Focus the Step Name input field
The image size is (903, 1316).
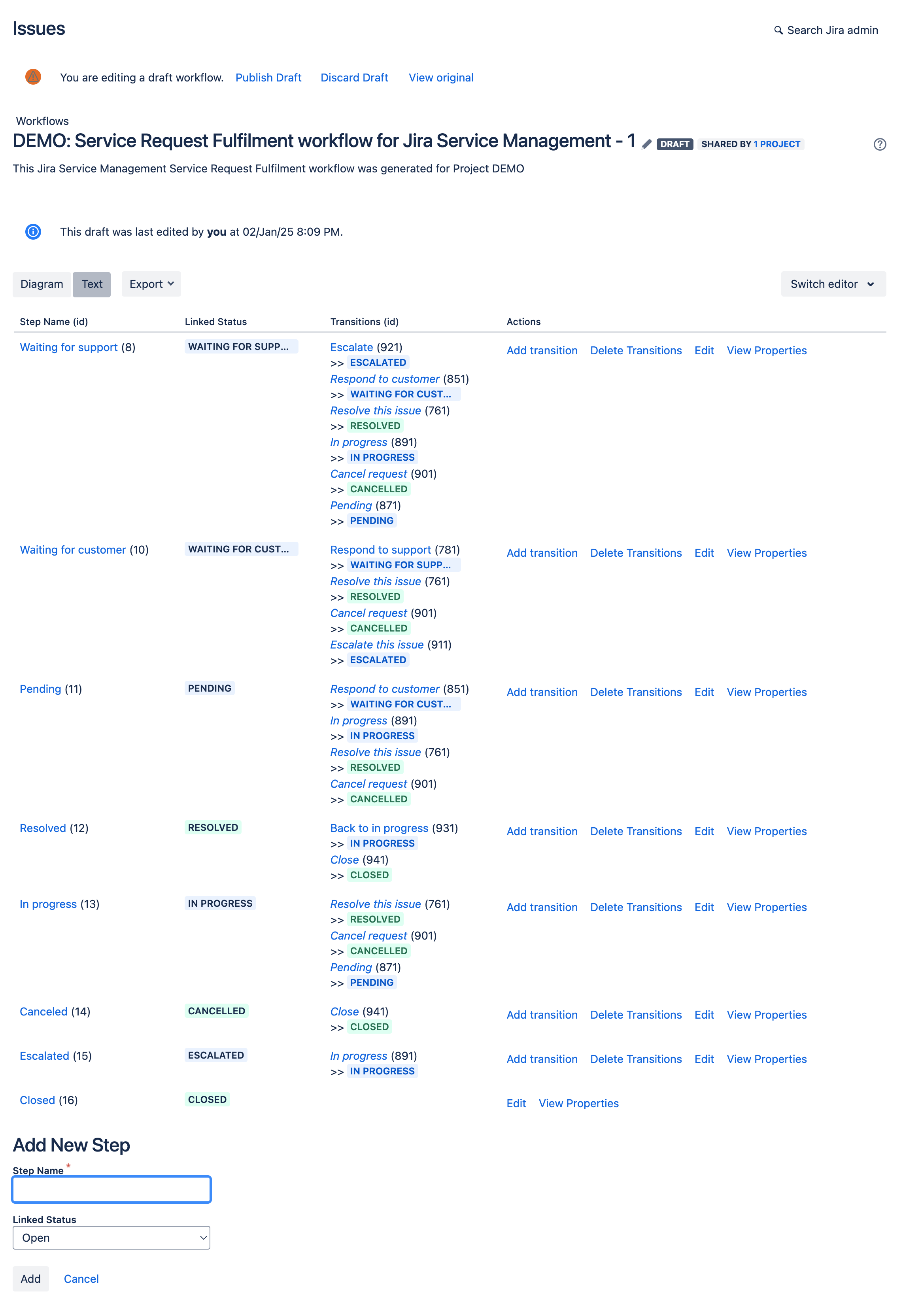tap(111, 1189)
